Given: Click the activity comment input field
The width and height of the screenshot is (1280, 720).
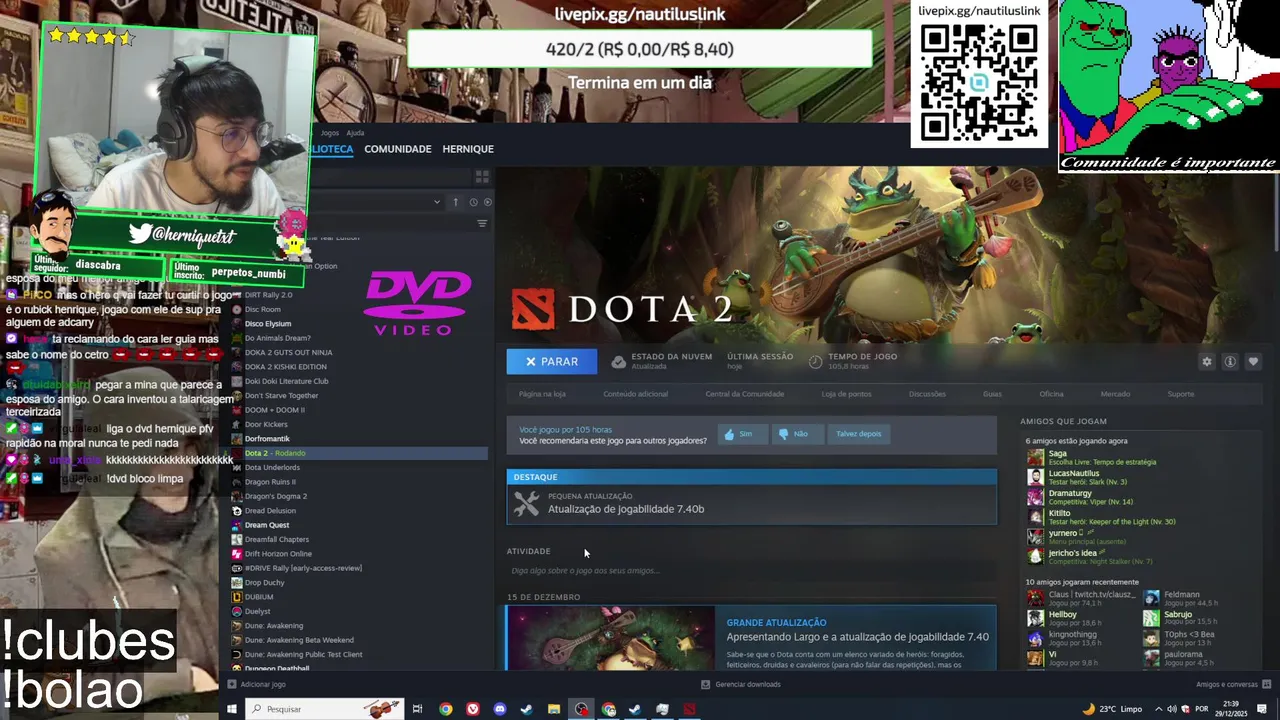Looking at the screenshot, I should (x=752, y=571).
